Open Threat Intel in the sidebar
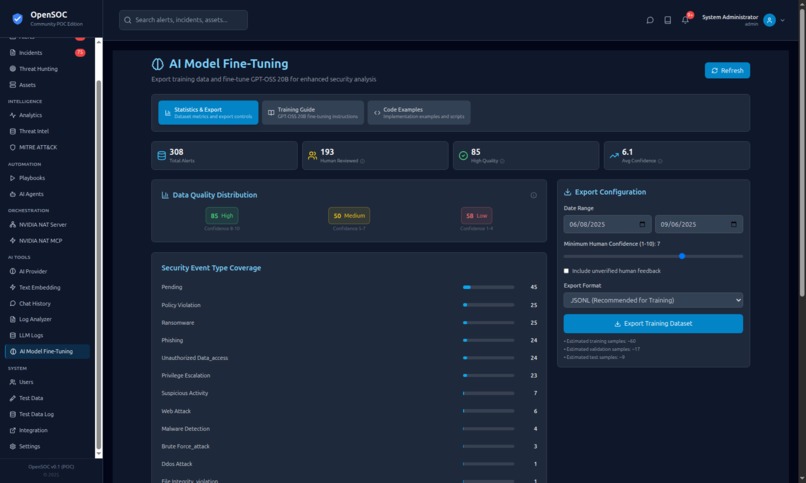806x483 pixels. (x=47, y=131)
